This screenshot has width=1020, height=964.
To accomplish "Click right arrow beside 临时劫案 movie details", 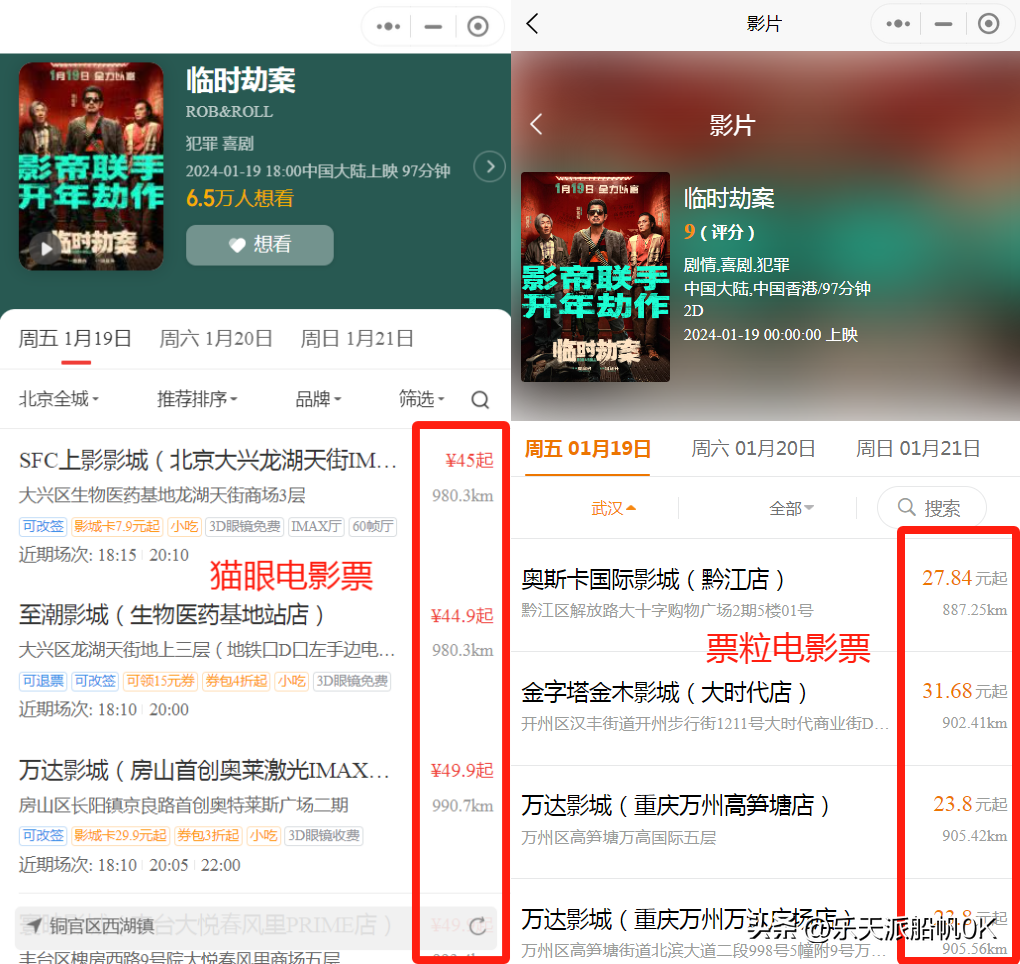I will [489, 166].
